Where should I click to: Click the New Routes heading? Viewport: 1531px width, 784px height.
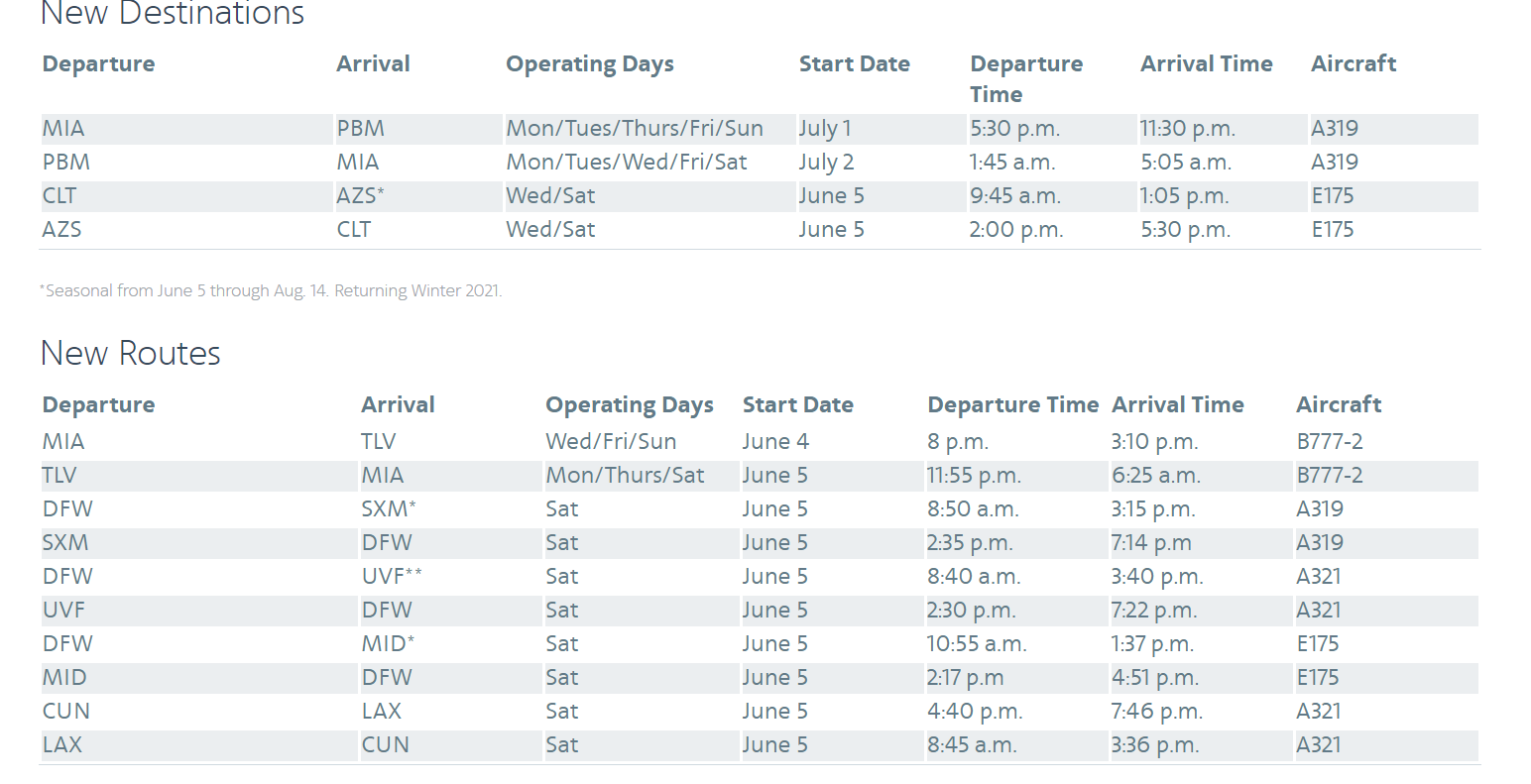pyautogui.click(x=130, y=354)
